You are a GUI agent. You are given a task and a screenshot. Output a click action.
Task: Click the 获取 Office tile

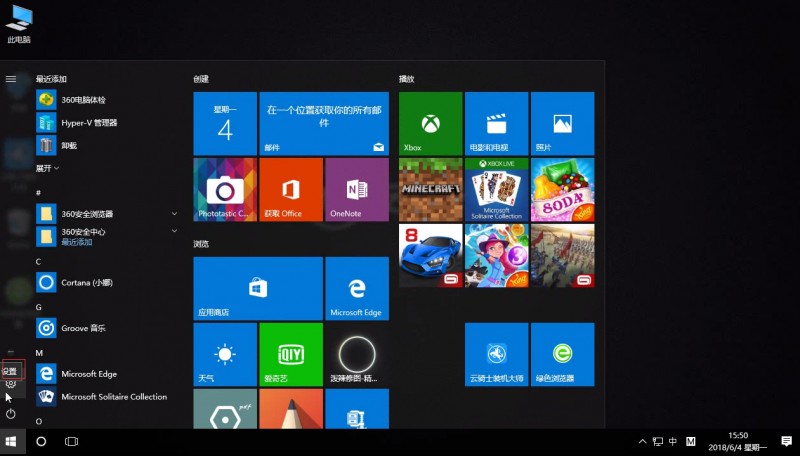(x=291, y=189)
